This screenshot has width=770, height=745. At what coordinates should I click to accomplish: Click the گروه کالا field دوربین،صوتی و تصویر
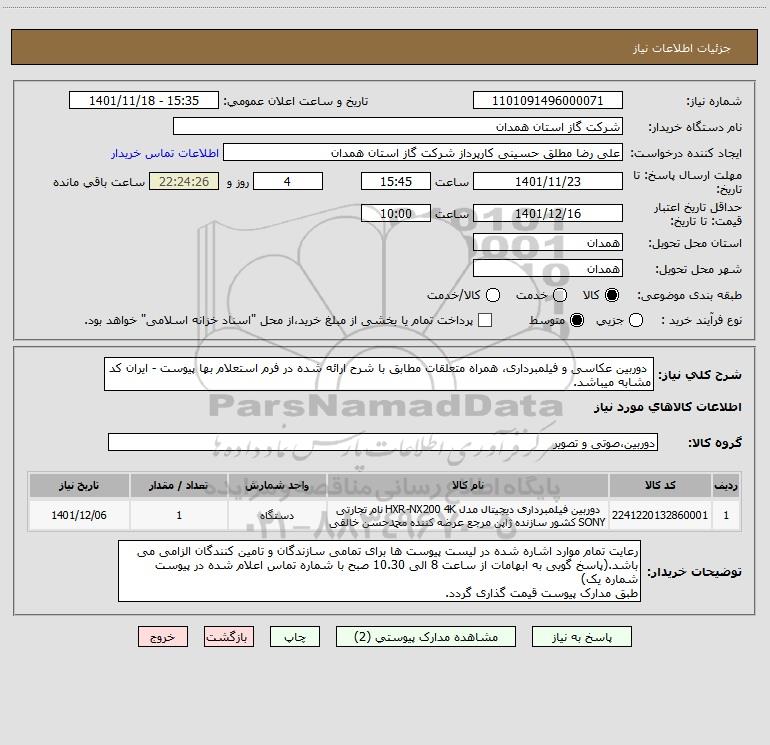click(383, 442)
